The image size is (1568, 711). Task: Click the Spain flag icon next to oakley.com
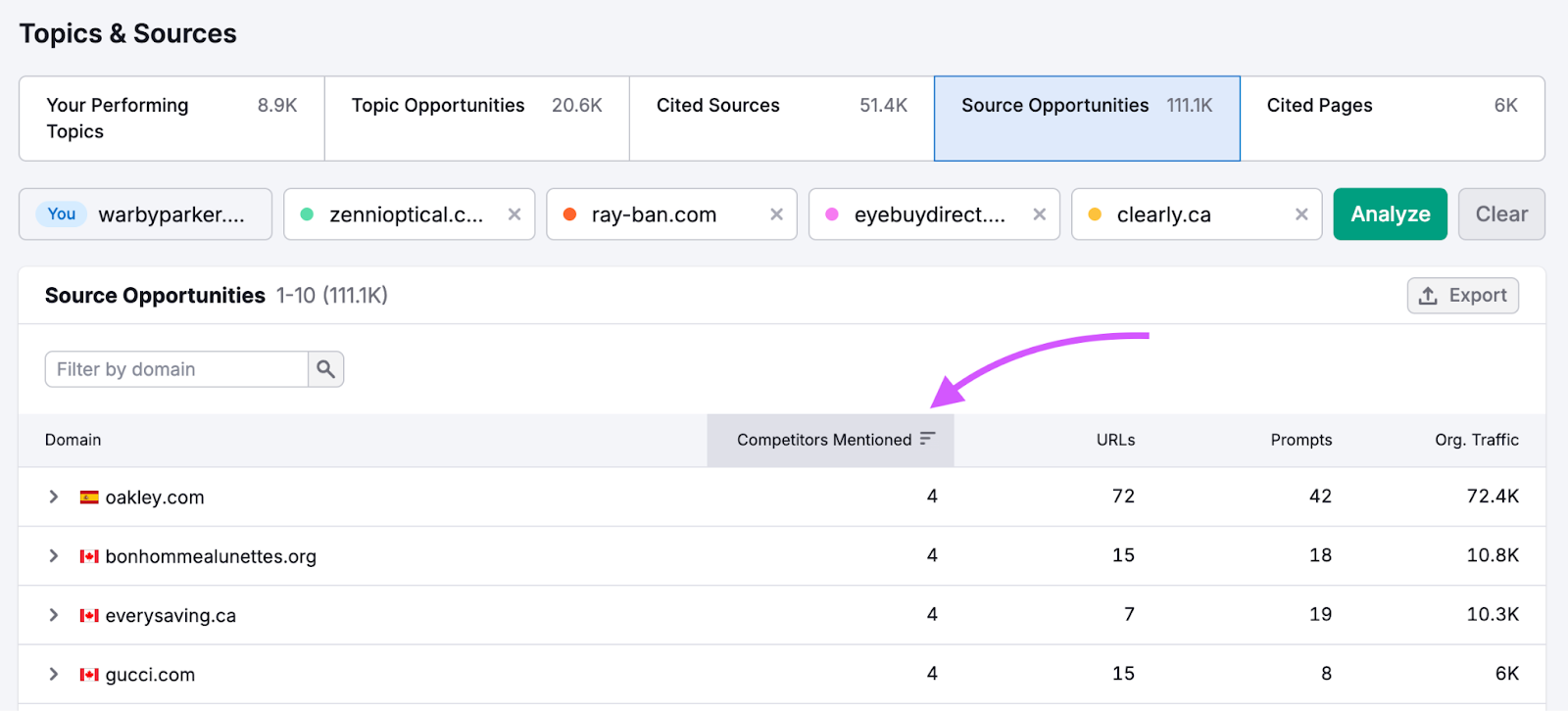89,498
